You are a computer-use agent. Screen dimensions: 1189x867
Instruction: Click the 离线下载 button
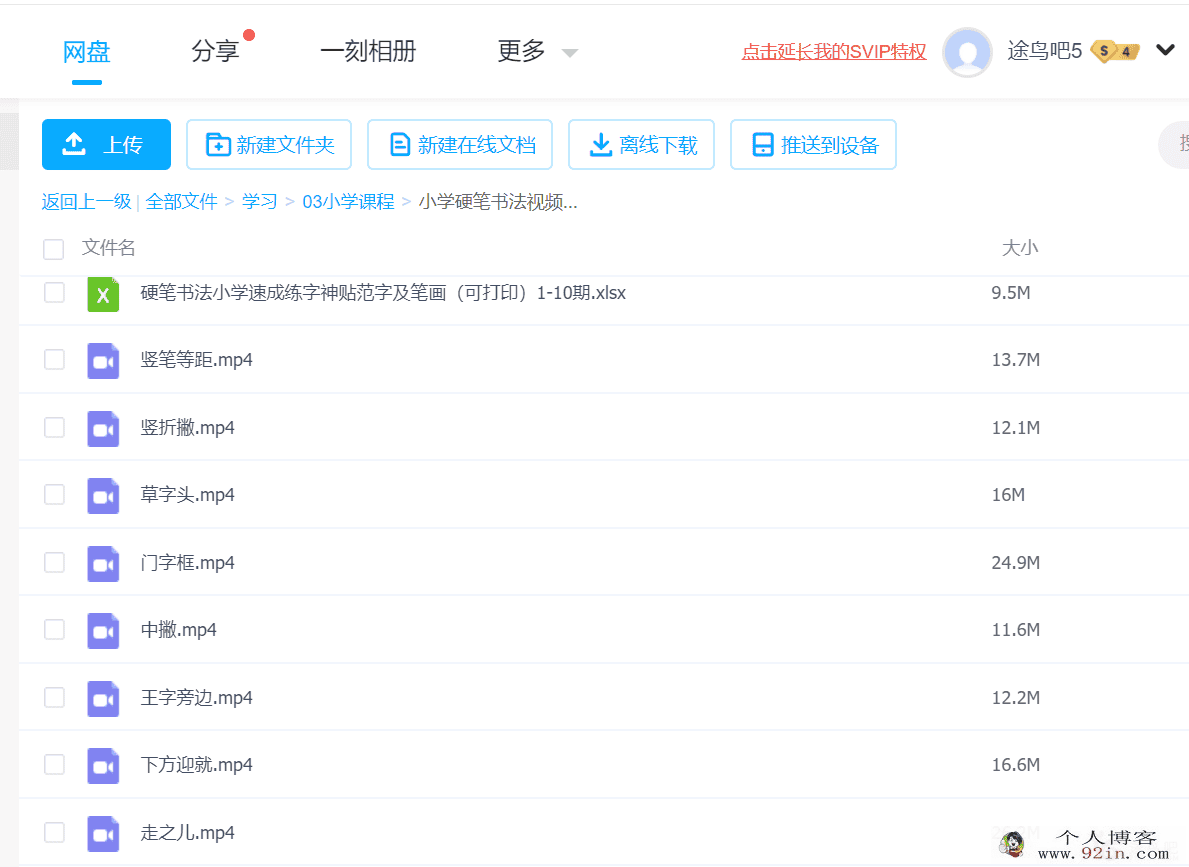point(642,144)
